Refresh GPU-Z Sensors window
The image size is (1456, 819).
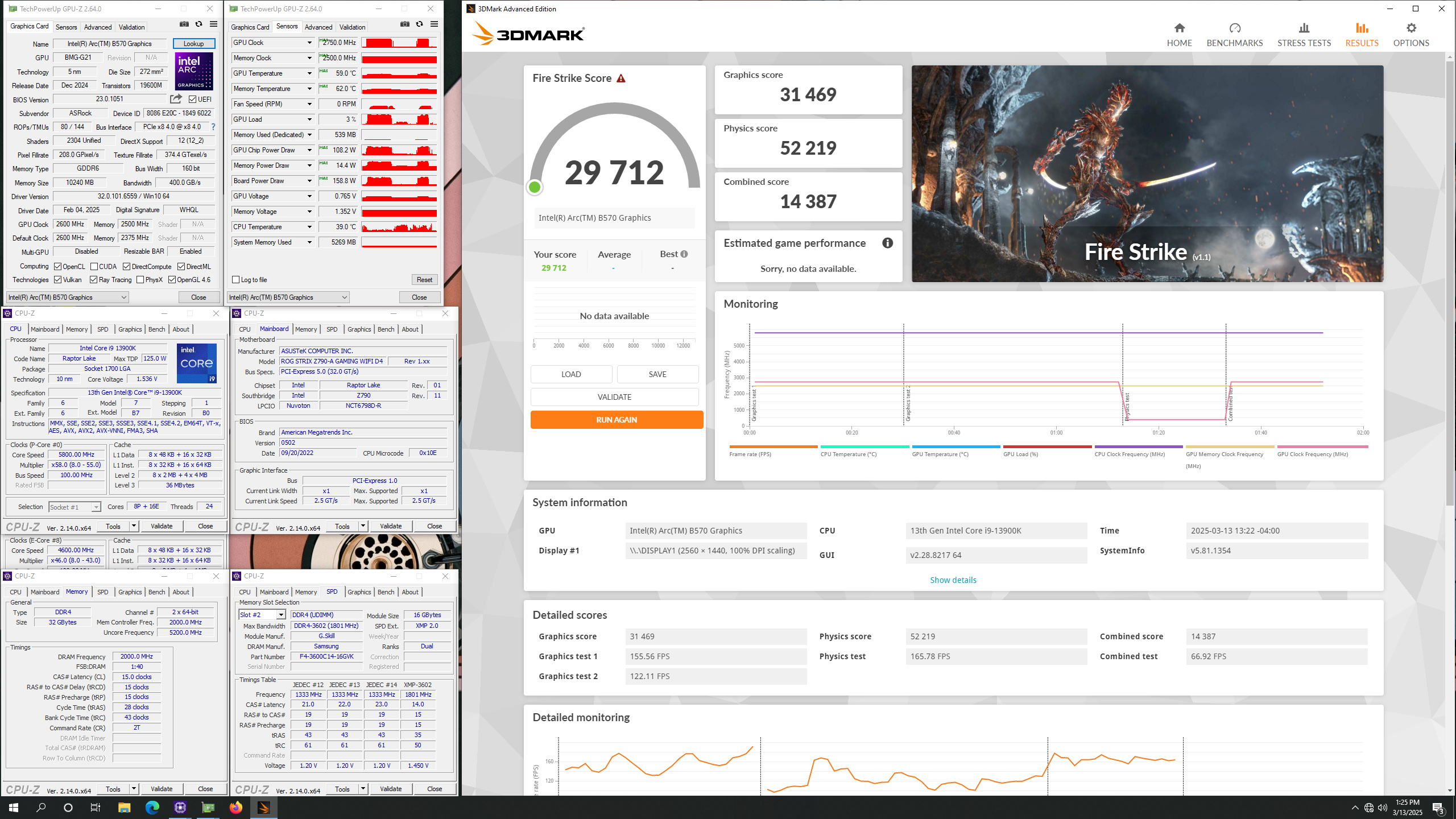click(419, 24)
